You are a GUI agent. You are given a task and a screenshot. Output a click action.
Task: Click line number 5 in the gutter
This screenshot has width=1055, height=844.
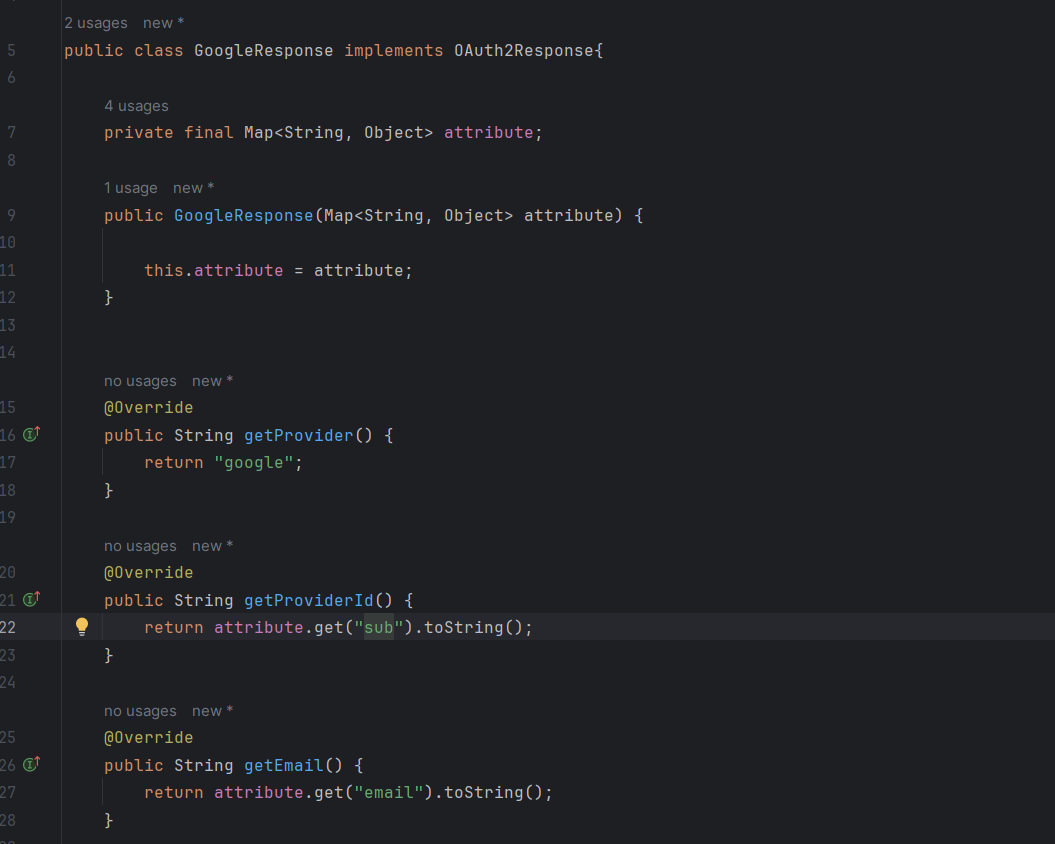point(11,50)
